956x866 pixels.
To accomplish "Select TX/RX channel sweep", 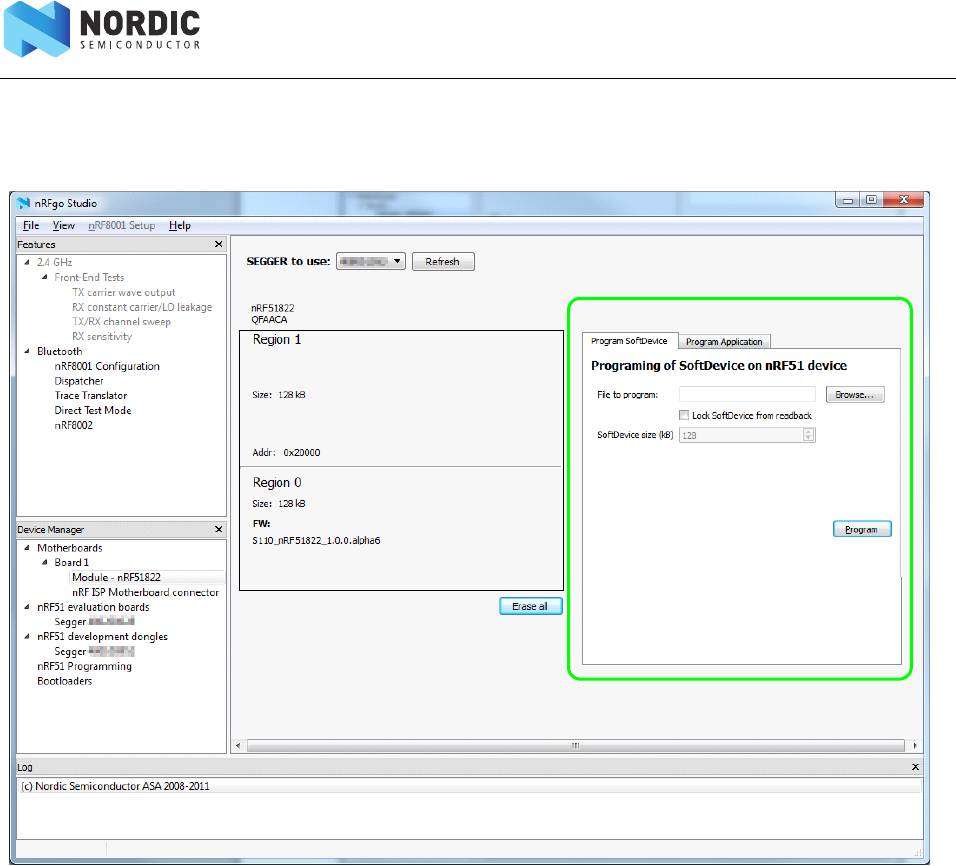I will click(121, 322).
